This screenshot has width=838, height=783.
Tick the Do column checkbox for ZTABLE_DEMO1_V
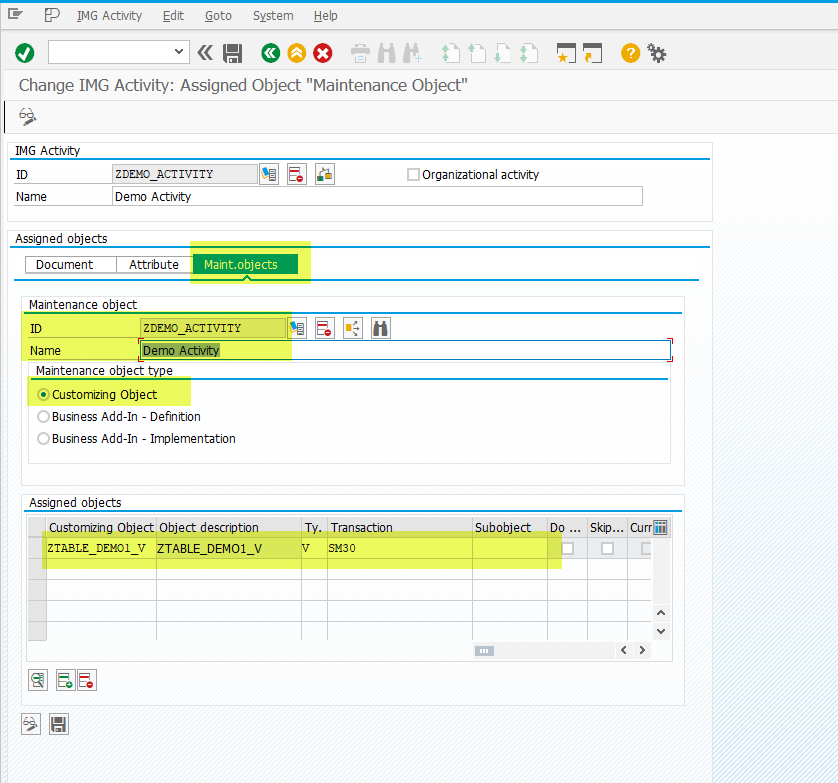click(568, 548)
